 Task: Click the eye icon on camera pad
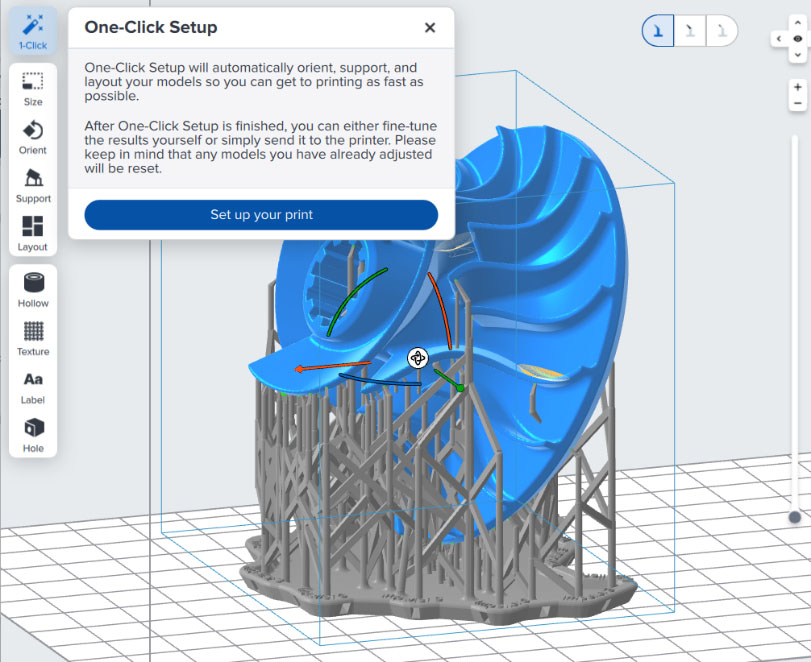point(798,39)
